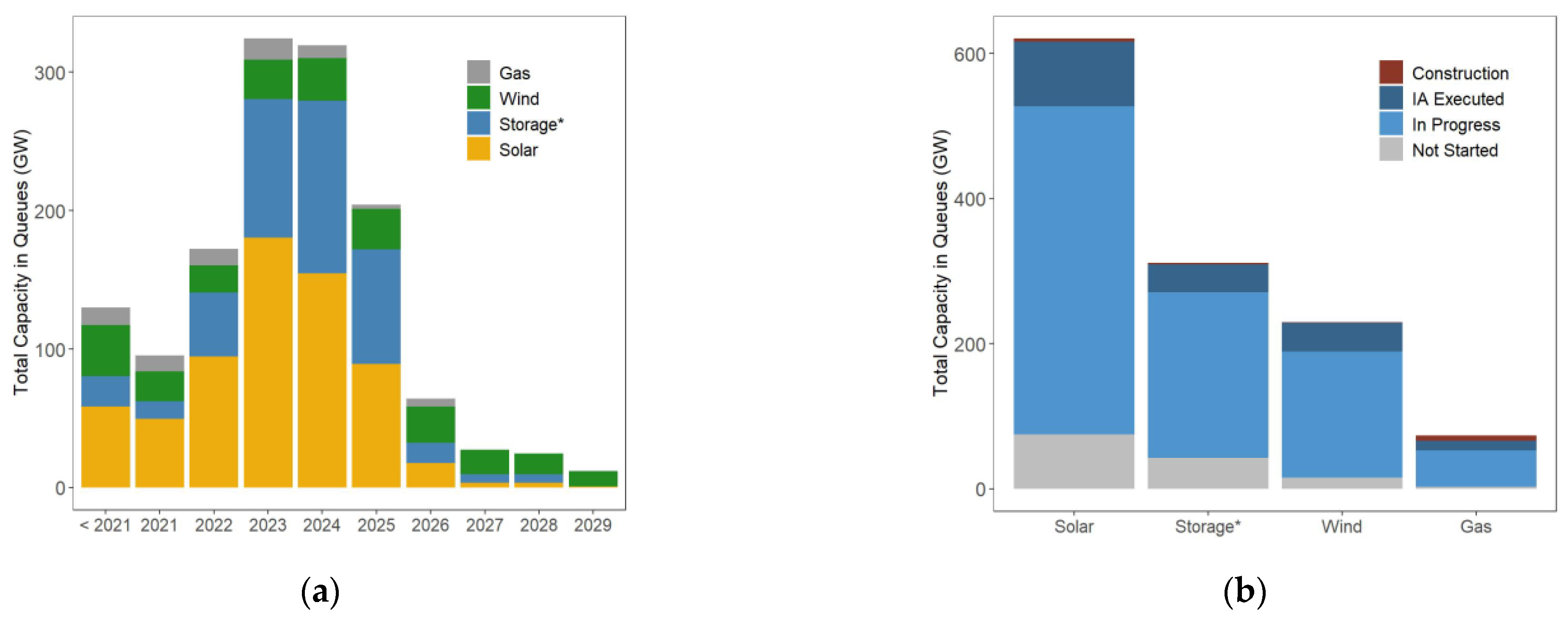The height and width of the screenshot is (619, 1568).
Task: Click the Wind IA Executed bar segment
Action: click(1342, 337)
